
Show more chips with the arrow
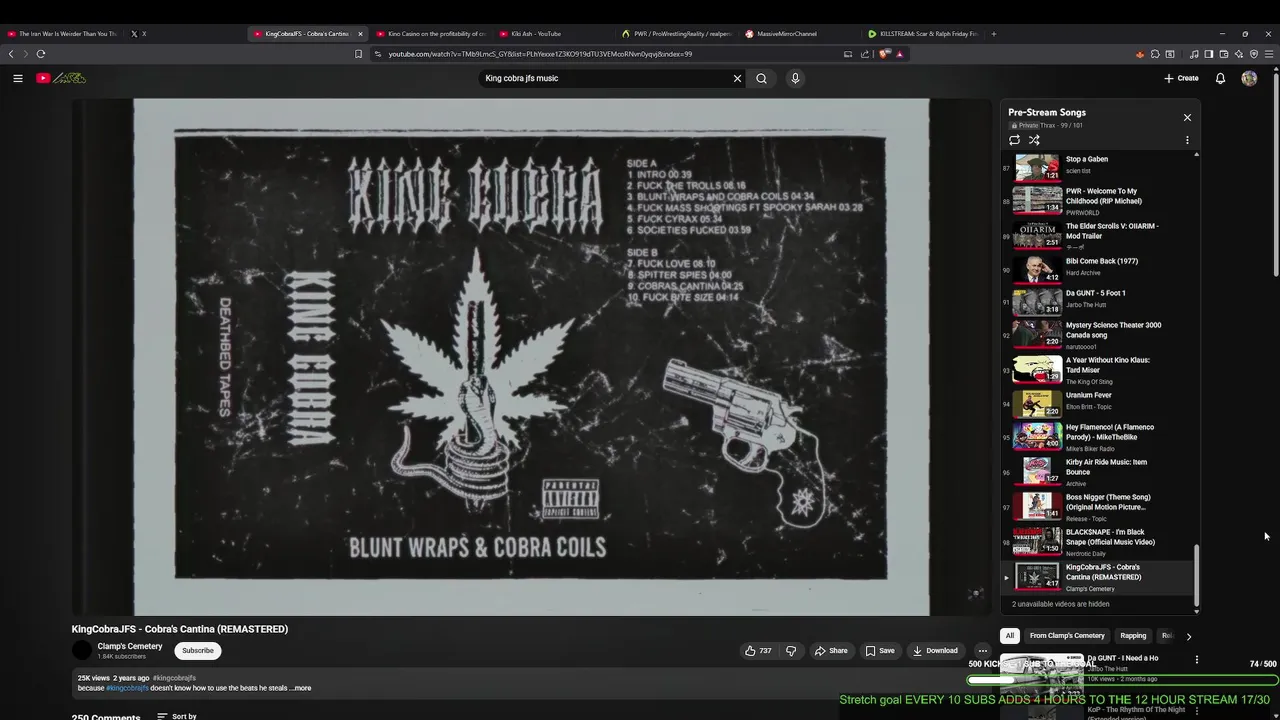[x=1188, y=636]
